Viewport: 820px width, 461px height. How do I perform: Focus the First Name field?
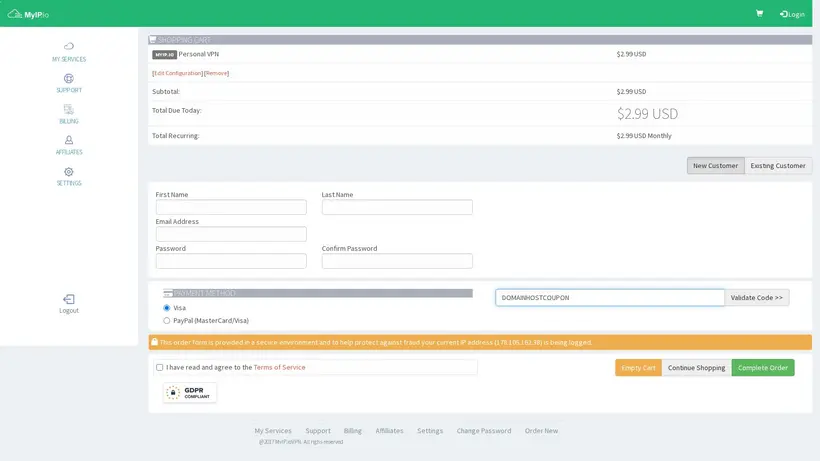coord(231,207)
